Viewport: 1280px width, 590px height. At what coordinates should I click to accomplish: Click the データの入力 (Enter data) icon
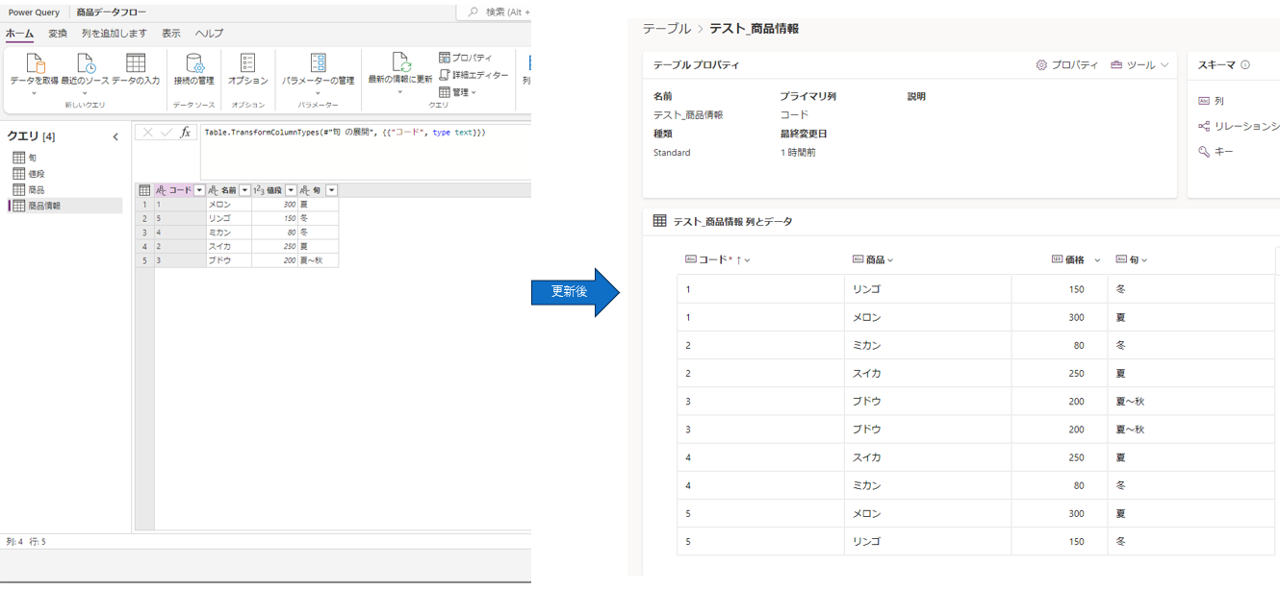pyautogui.click(x=134, y=62)
